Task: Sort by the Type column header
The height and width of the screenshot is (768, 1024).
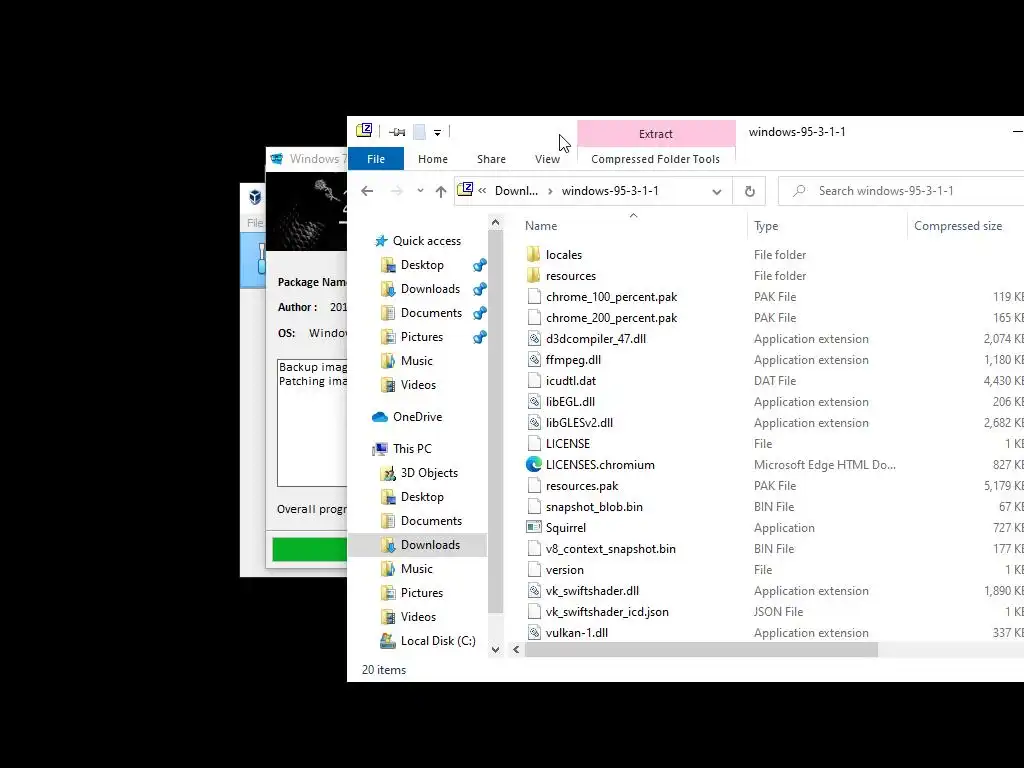Action: pyautogui.click(x=765, y=226)
